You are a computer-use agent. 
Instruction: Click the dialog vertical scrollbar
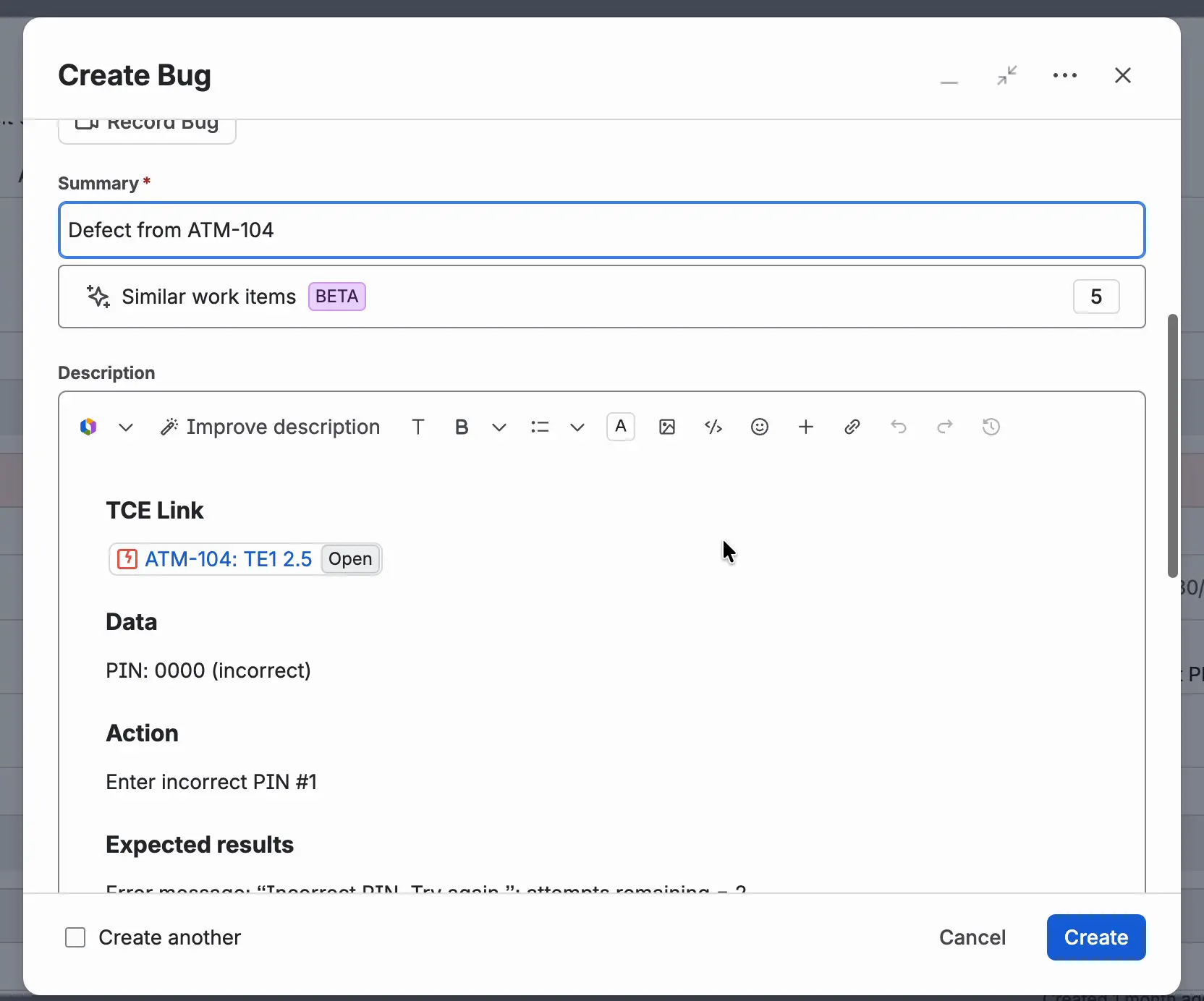[1173, 446]
